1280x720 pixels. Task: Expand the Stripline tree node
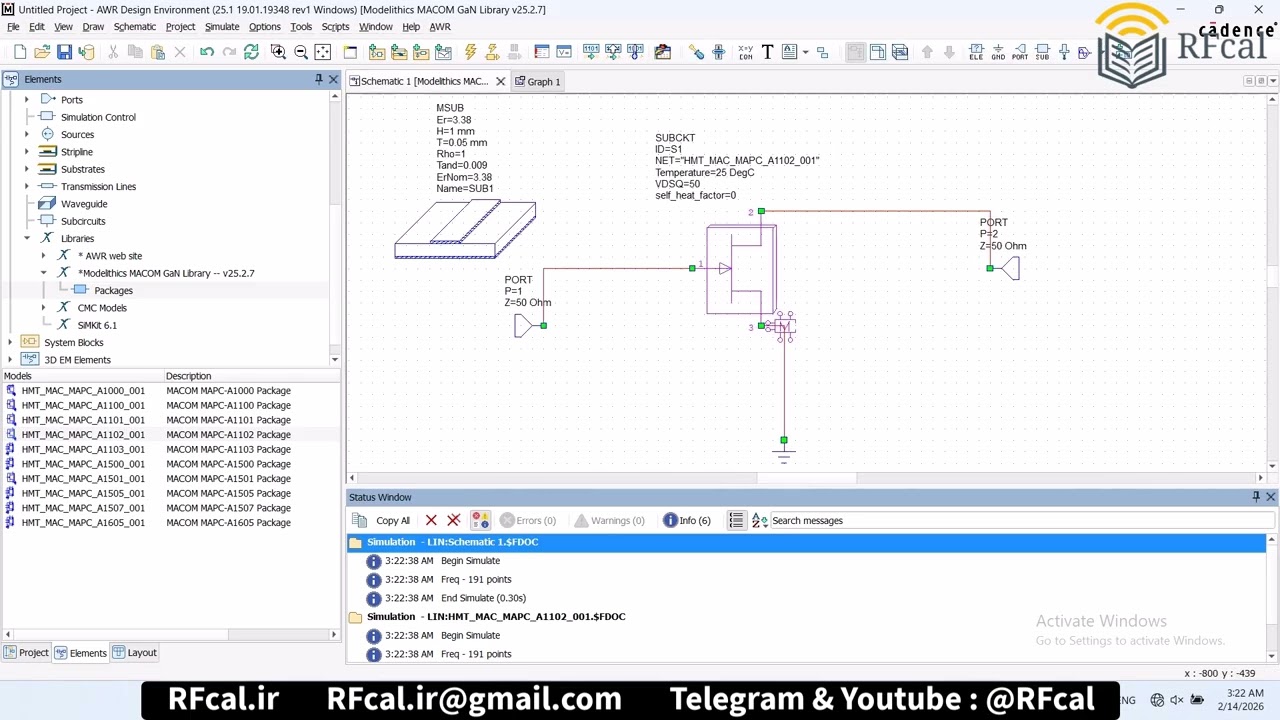click(x=27, y=152)
